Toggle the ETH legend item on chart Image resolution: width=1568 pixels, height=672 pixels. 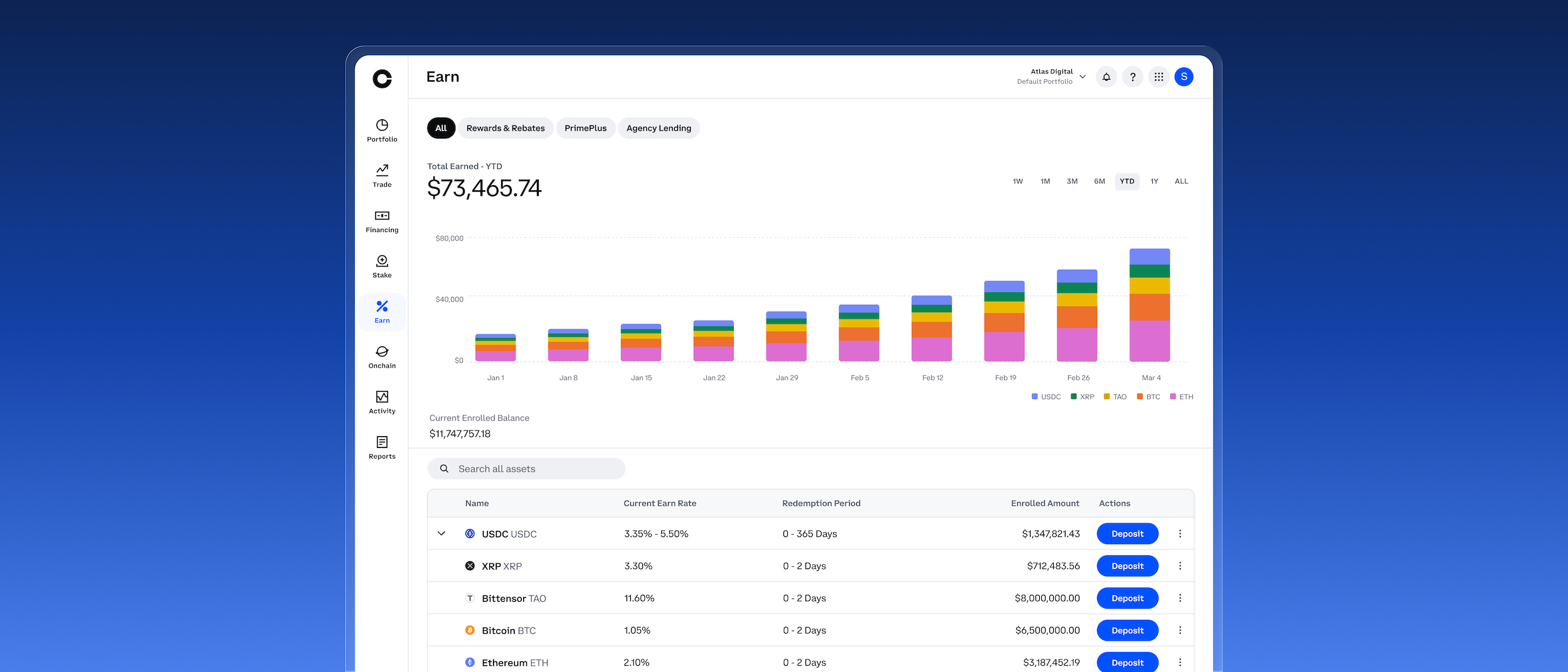(x=1182, y=397)
